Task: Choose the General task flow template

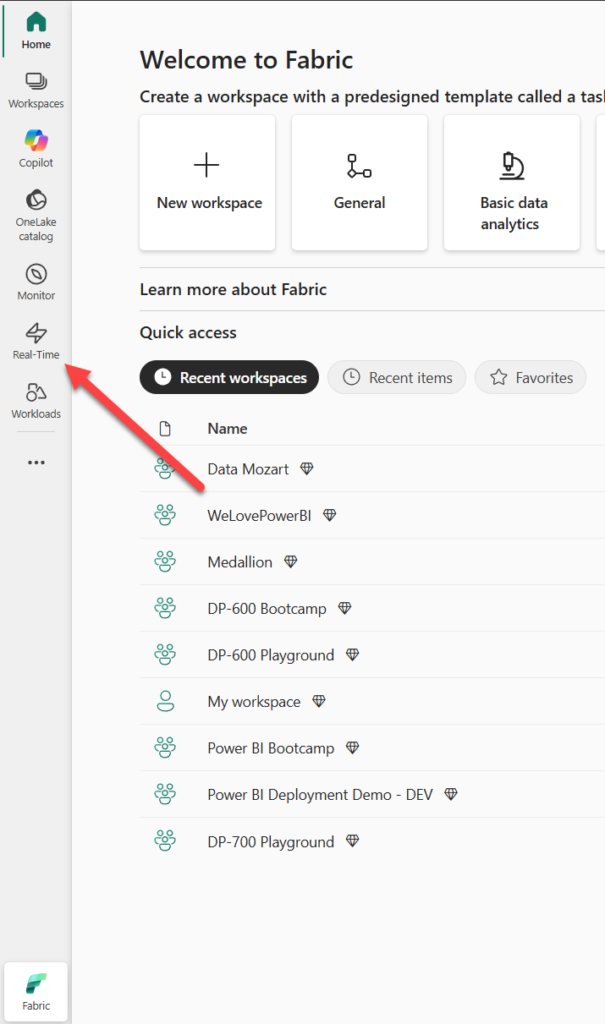Action: click(x=359, y=182)
